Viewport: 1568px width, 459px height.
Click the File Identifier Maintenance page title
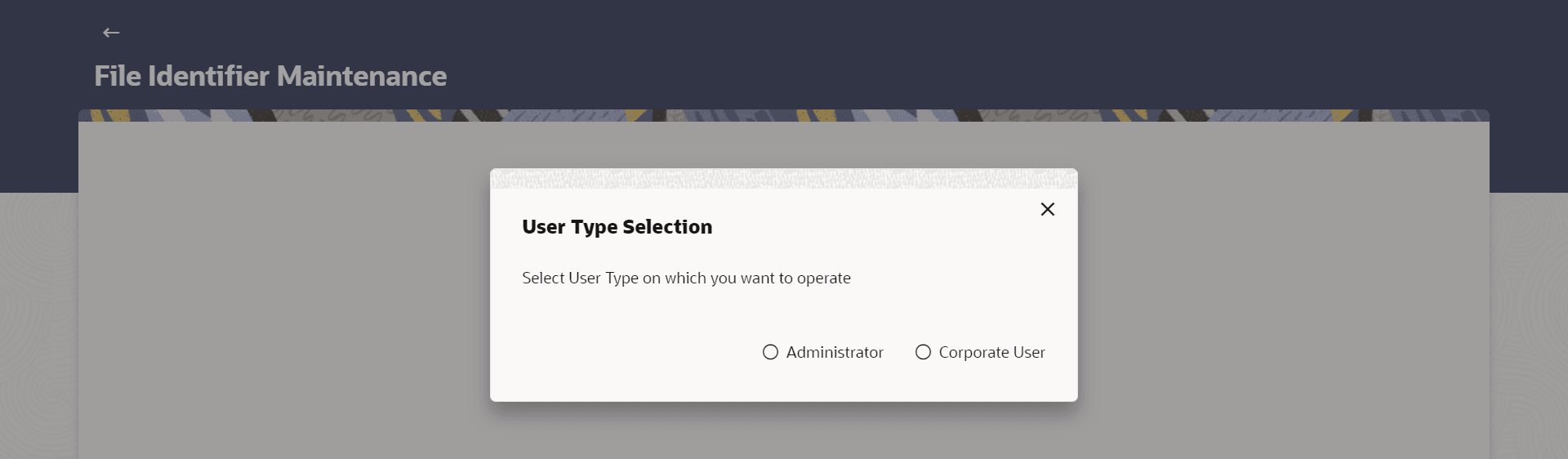tap(270, 76)
